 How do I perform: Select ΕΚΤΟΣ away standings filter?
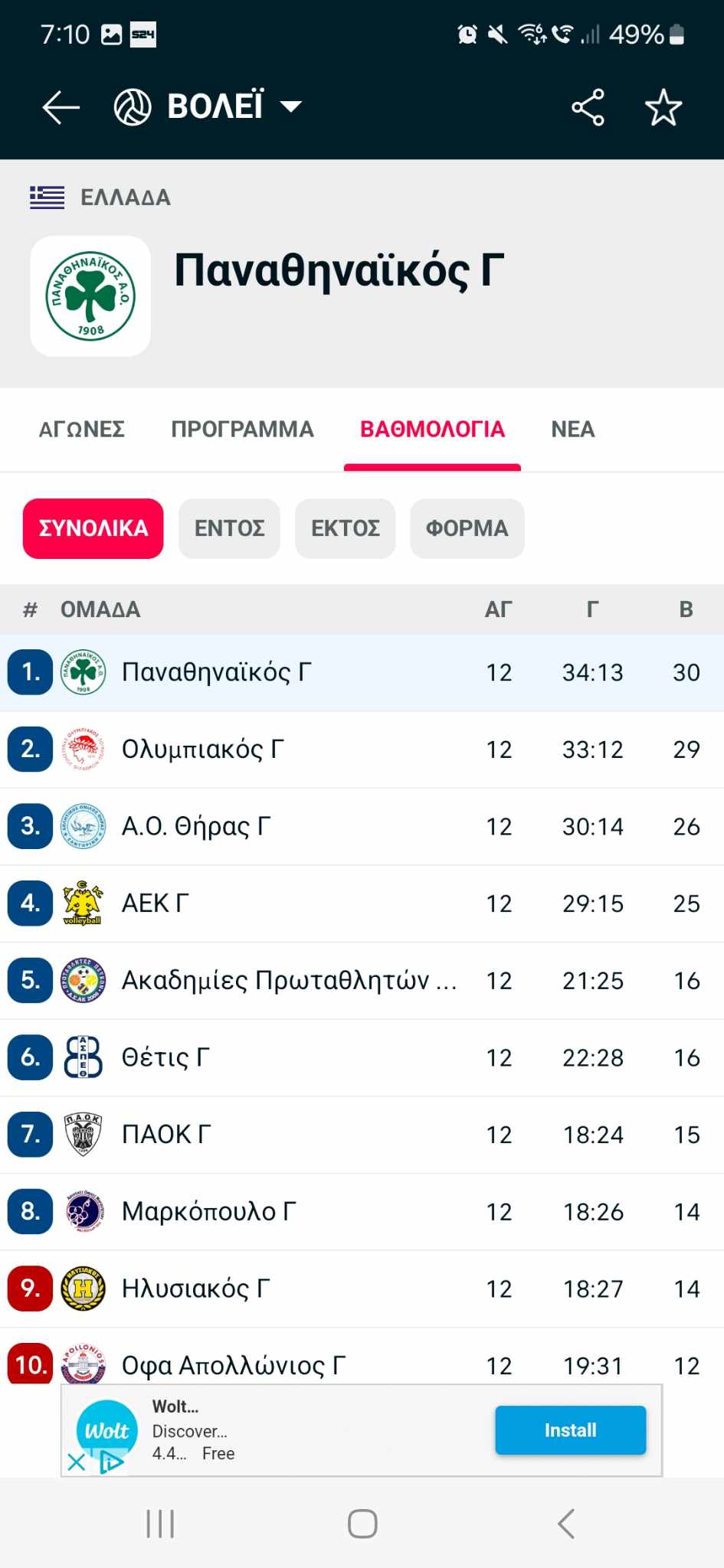tap(345, 529)
